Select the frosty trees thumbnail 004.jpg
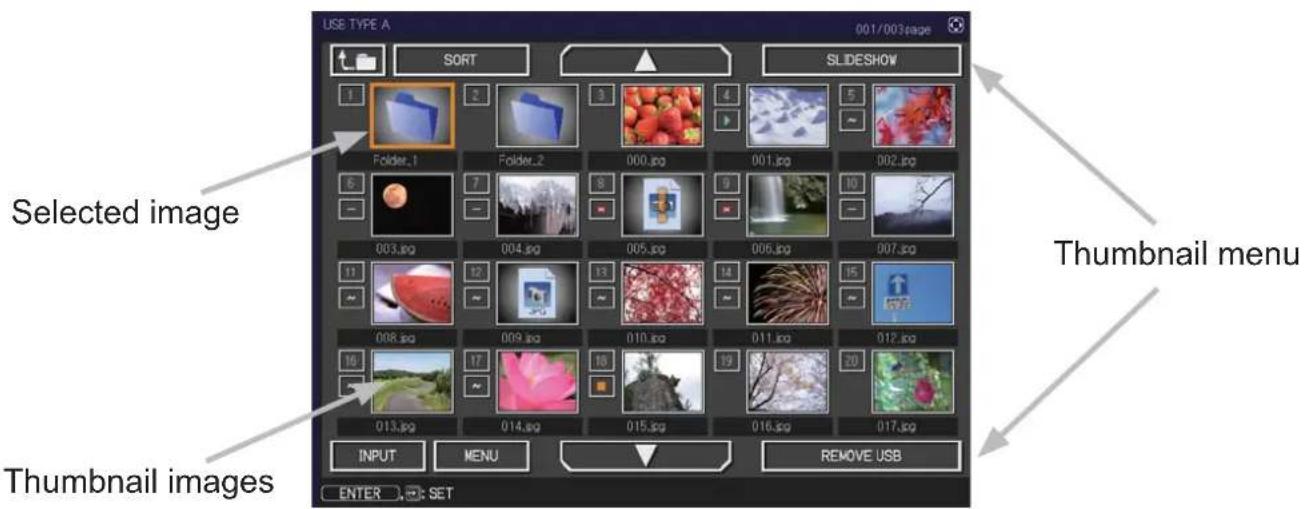The height and width of the screenshot is (509, 1304). 537,204
